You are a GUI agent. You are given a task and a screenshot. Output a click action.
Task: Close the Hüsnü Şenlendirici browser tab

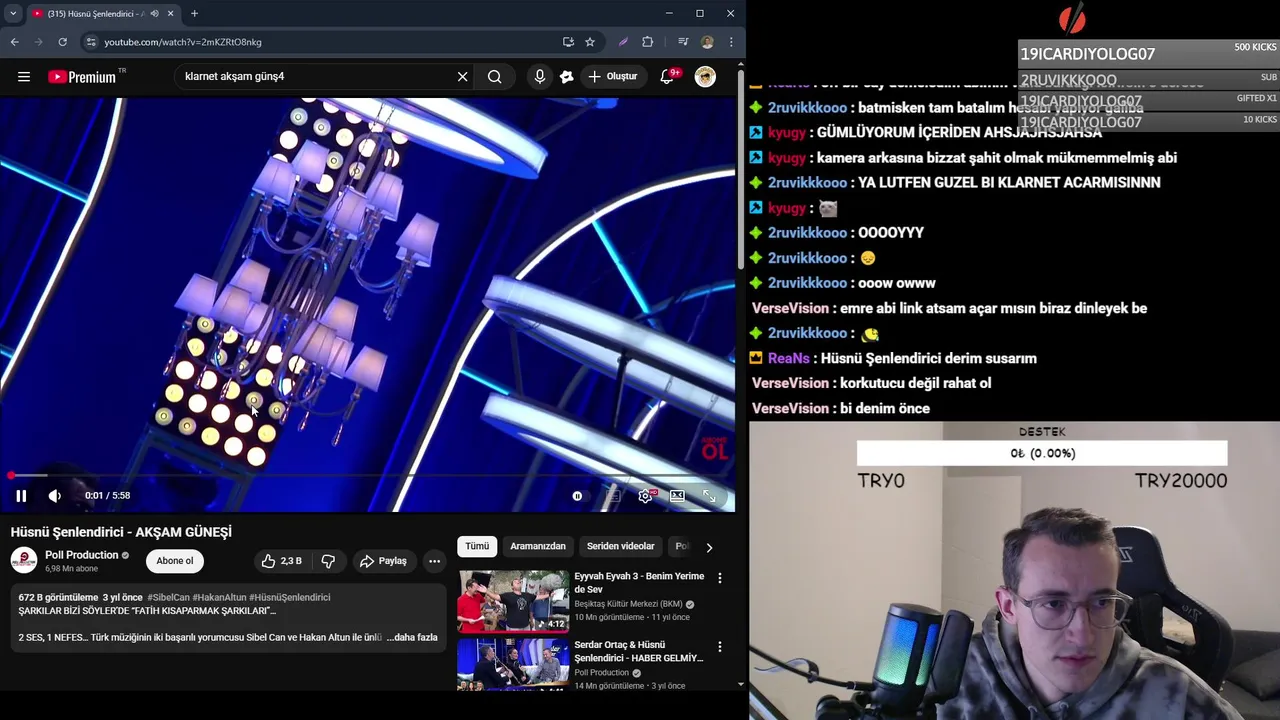(x=170, y=13)
